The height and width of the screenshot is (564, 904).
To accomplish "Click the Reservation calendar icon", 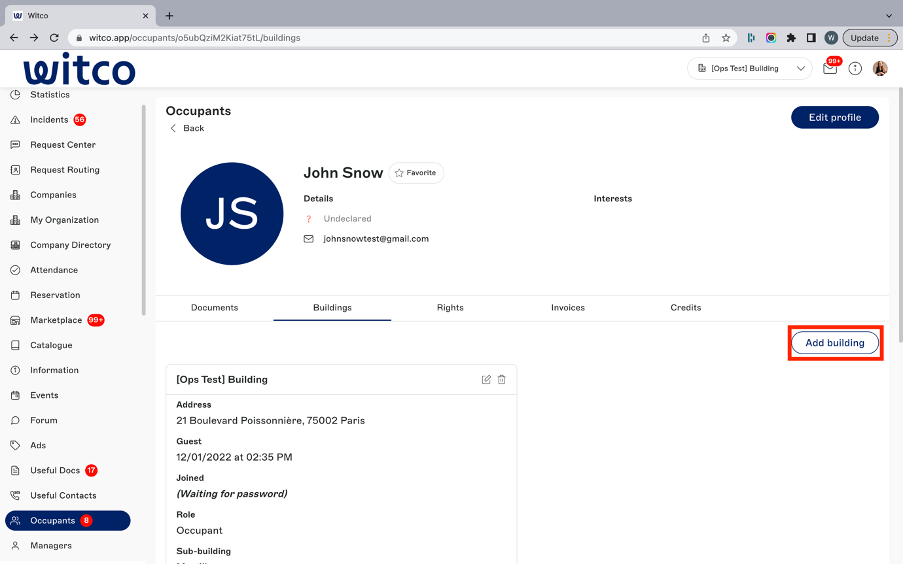I will [16, 295].
